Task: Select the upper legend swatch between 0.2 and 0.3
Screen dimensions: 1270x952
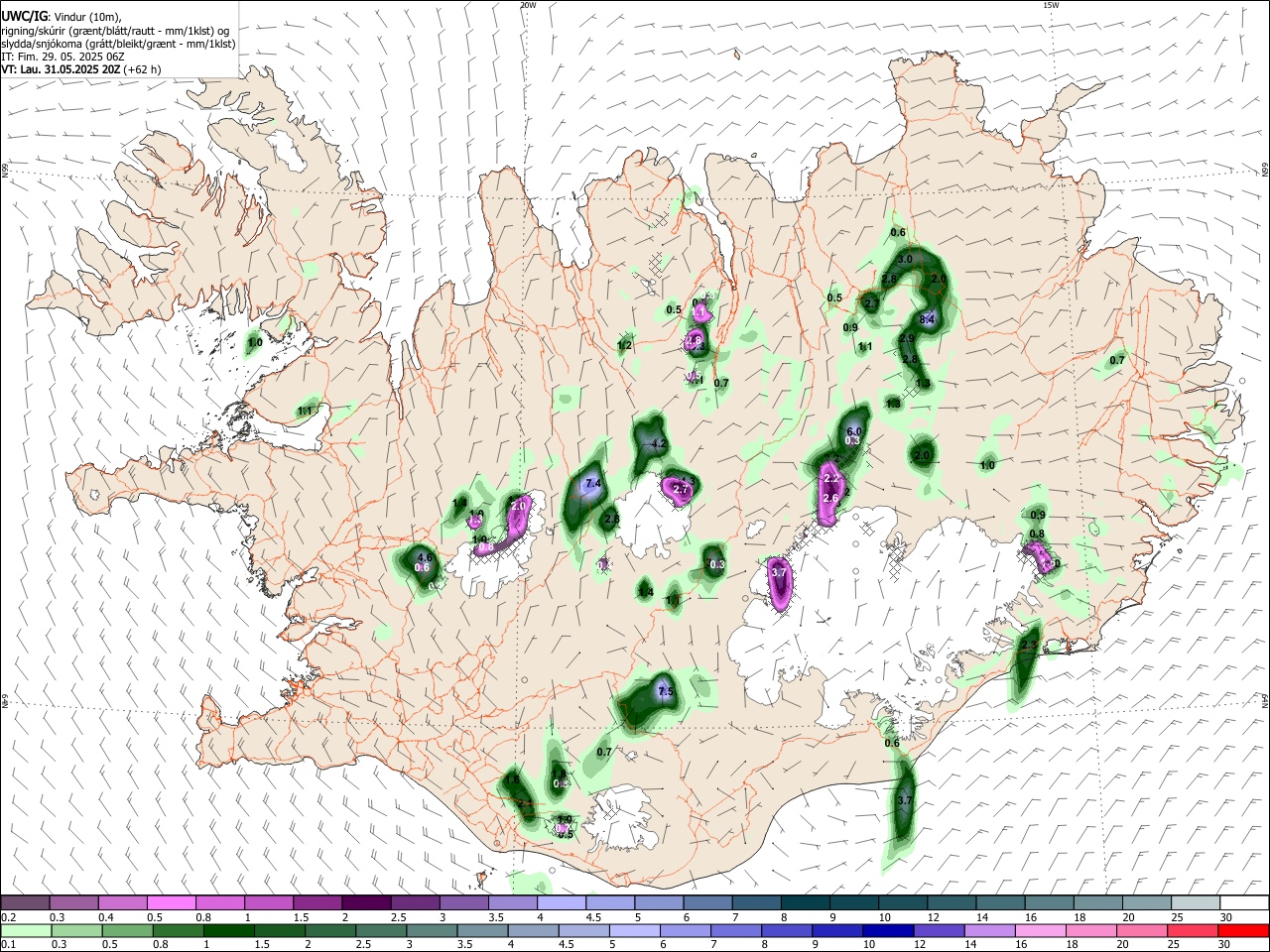Action: (25, 903)
